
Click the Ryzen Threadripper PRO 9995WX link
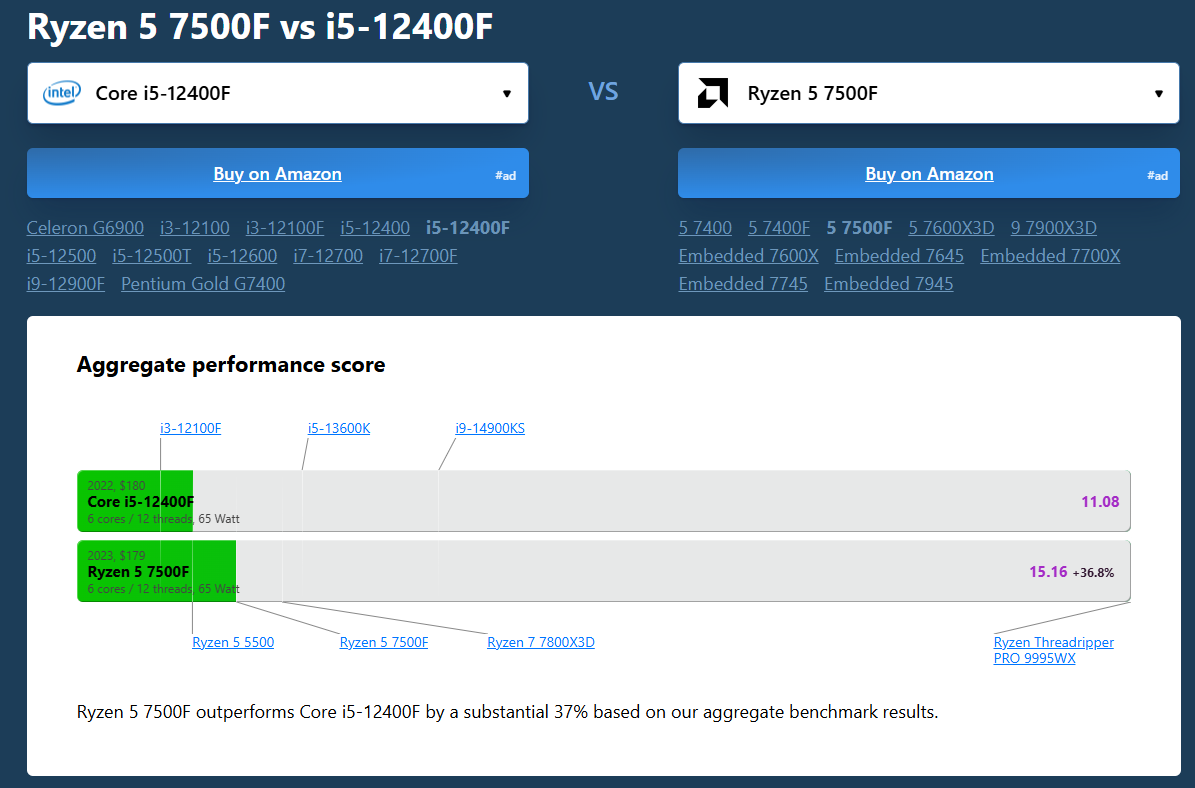1053,650
